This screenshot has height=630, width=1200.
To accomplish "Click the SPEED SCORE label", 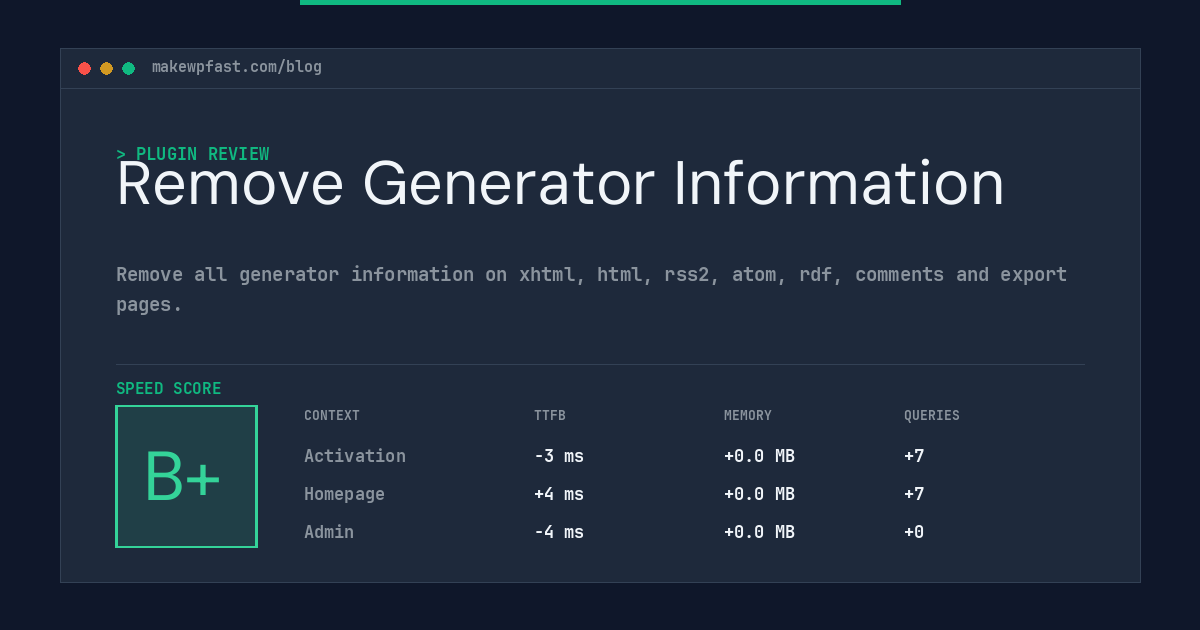I will 169,389.
